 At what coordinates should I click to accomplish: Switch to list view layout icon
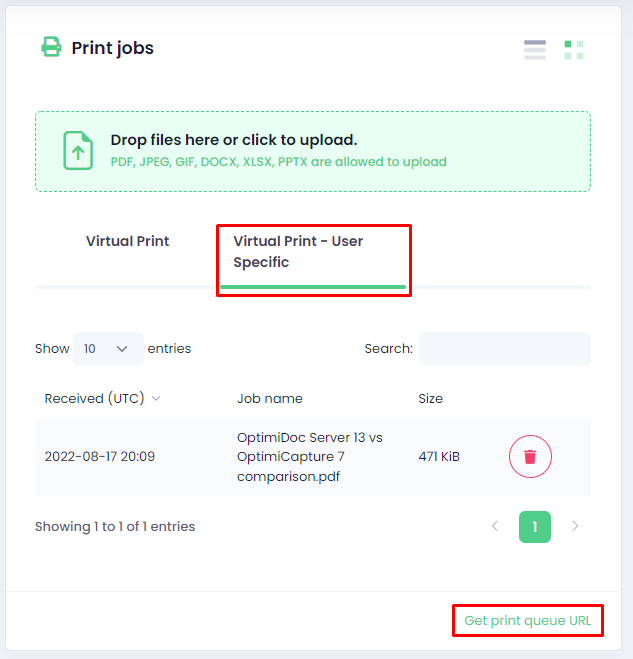[535, 50]
